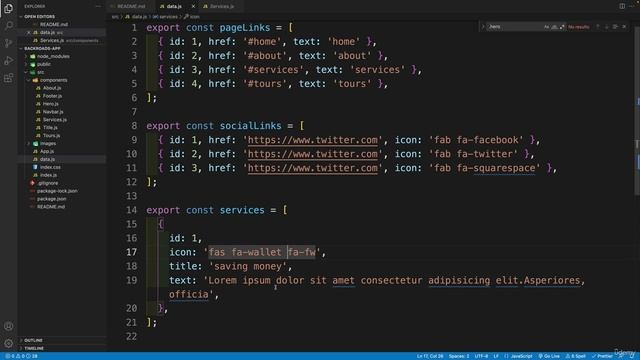Toggle Use Regular Expression in the find widget
The height and width of the screenshot is (360, 640).
coord(562,27)
